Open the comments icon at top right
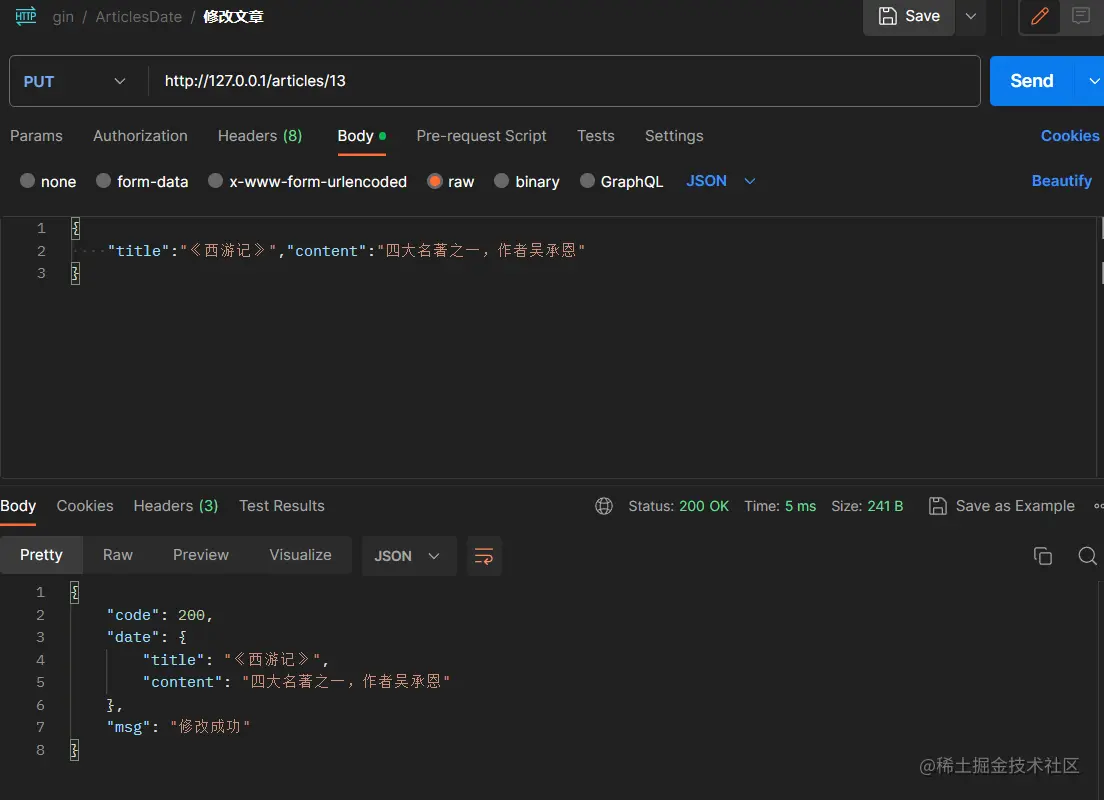This screenshot has height=800, width=1104. pyautogui.click(x=1082, y=17)
